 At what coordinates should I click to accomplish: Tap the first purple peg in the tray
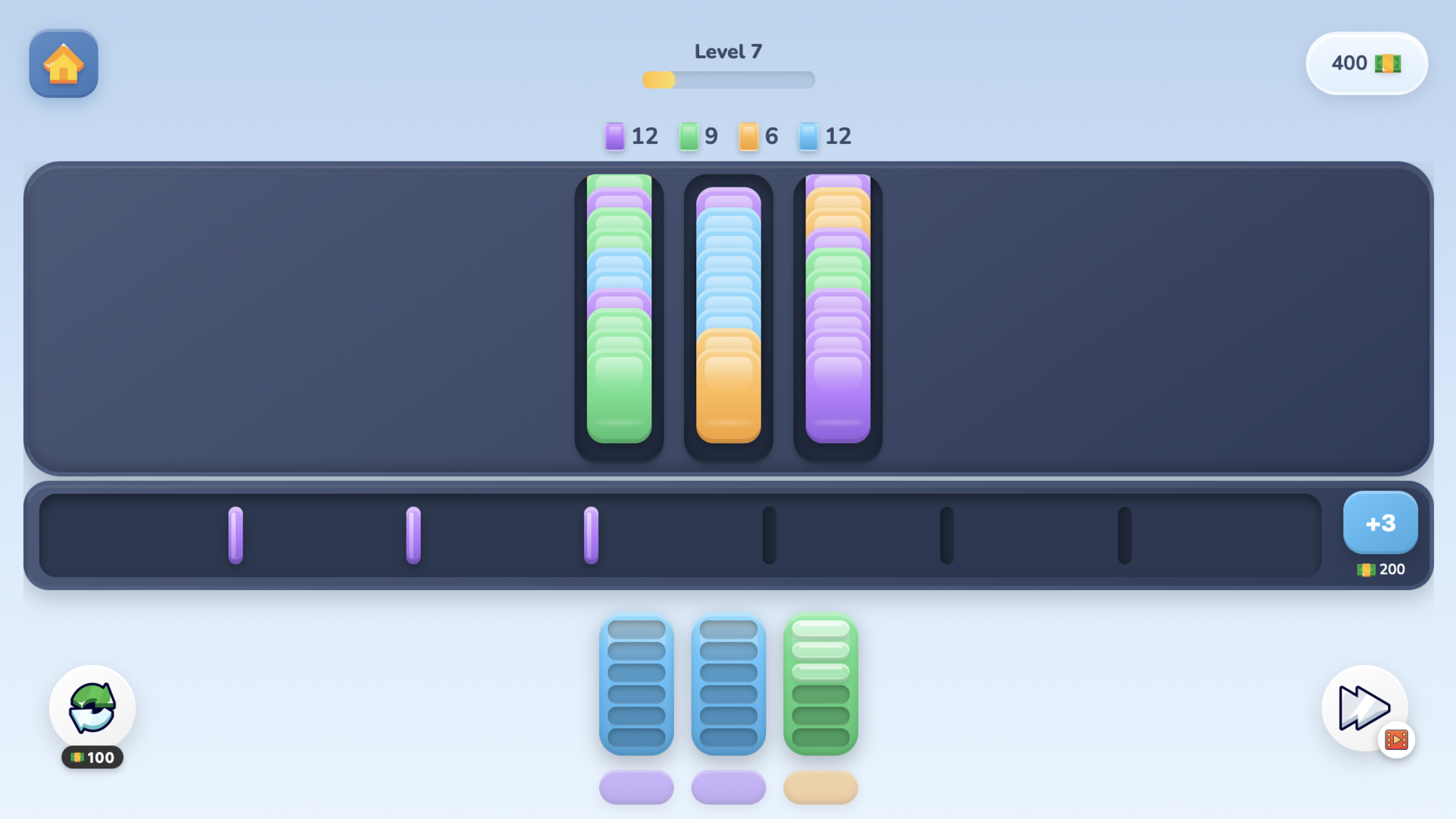click(235, 535)
